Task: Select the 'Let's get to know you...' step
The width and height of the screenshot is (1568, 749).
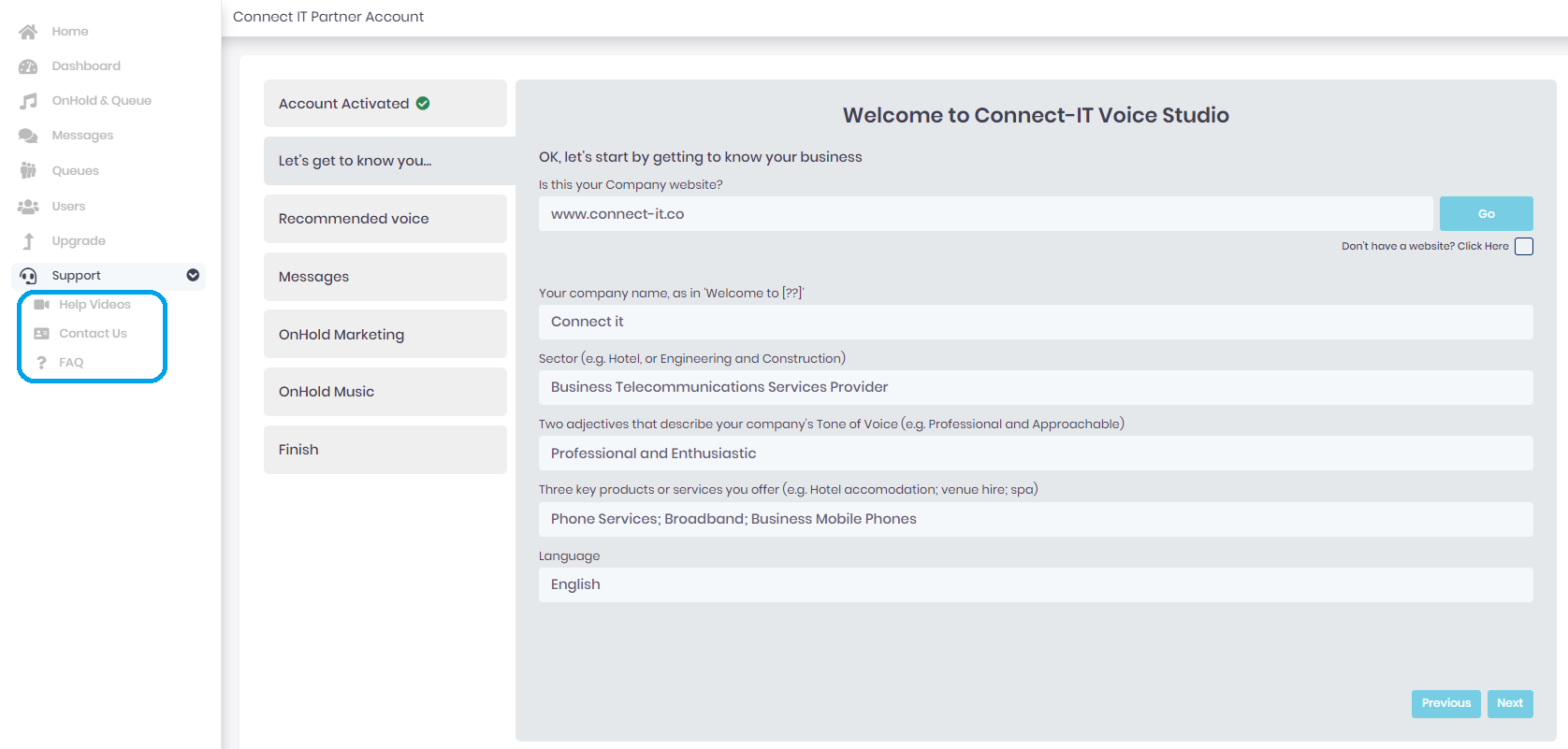Action: tap(389, 161)
